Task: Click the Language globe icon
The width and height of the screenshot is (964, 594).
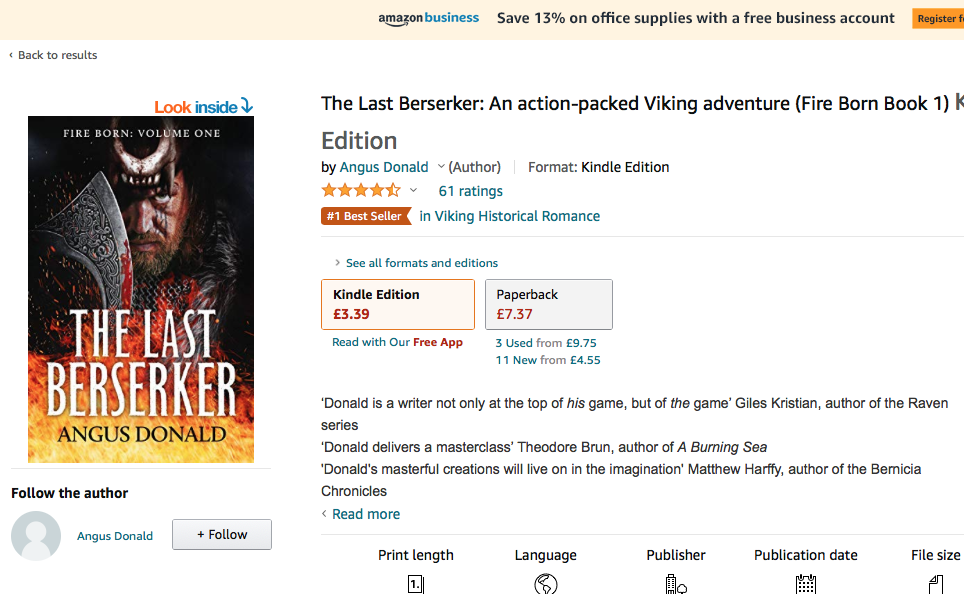Action: 545,584
